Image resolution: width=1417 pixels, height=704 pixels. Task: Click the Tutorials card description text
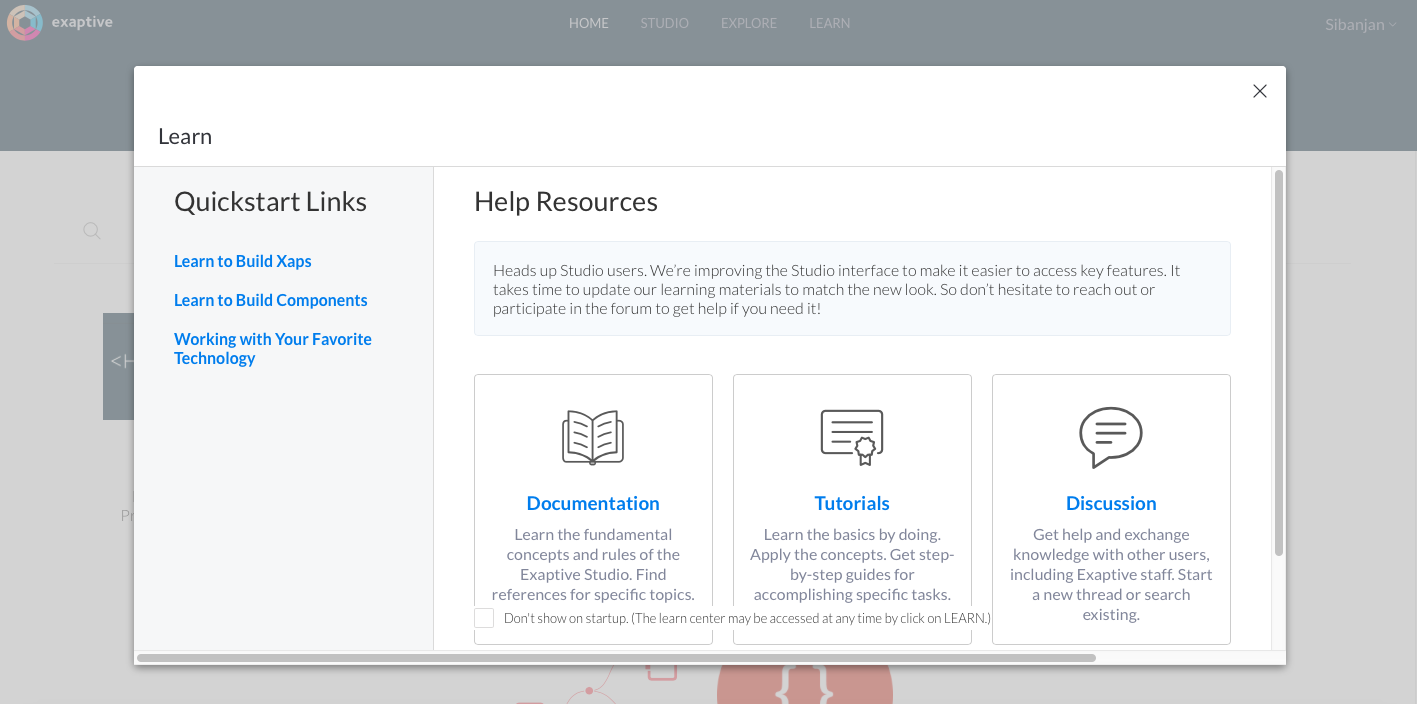(x=852, y=564)
